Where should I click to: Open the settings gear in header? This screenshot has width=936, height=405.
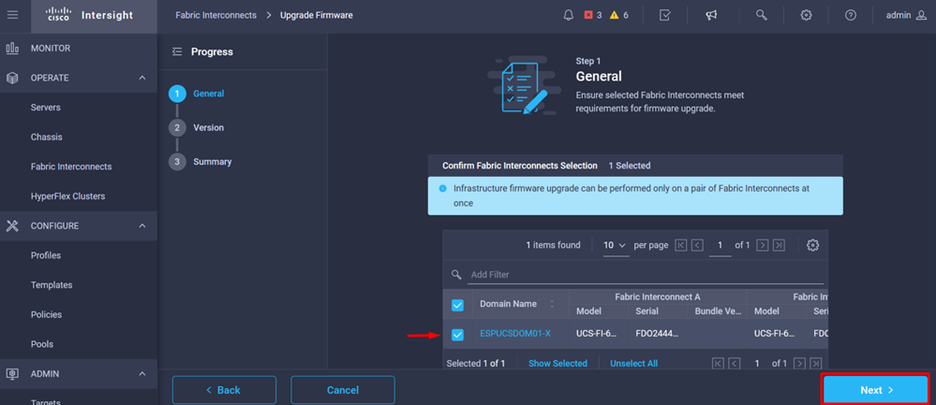(806, 15)
